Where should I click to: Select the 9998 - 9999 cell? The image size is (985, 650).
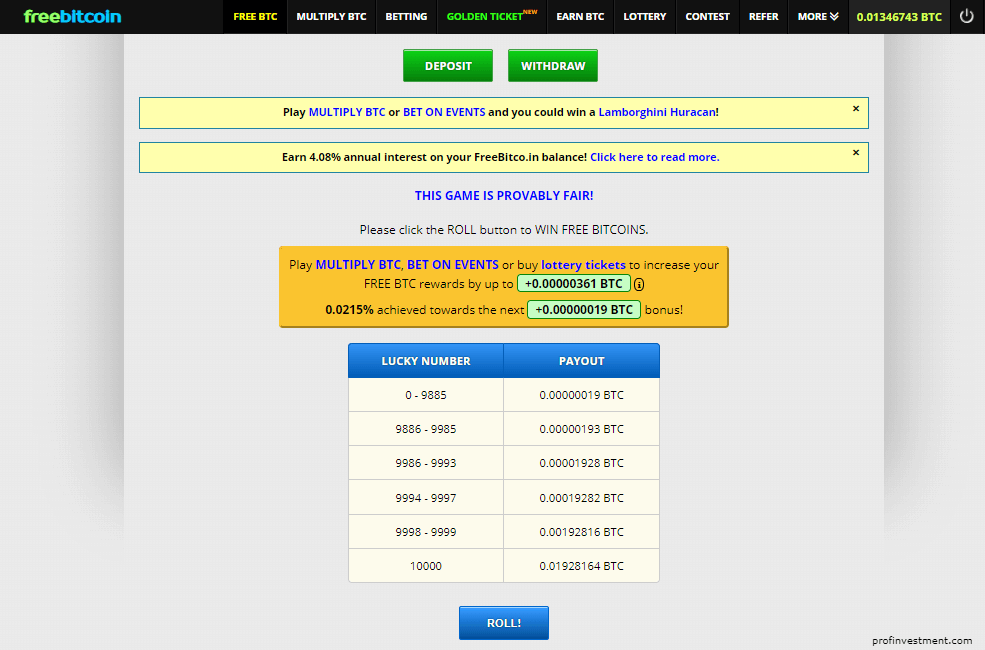(x=426, y=532)
